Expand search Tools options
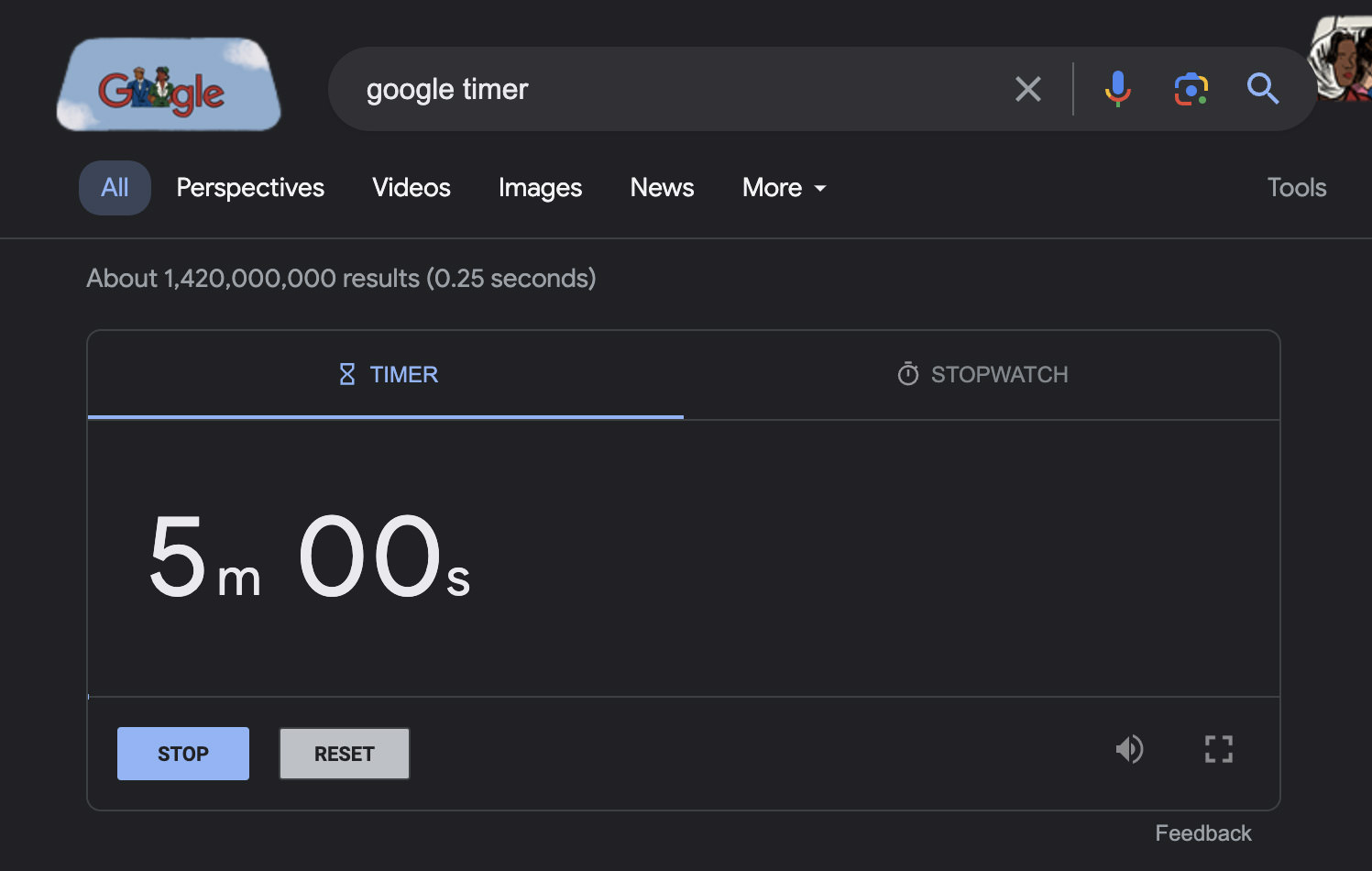 click(1296, 188)
